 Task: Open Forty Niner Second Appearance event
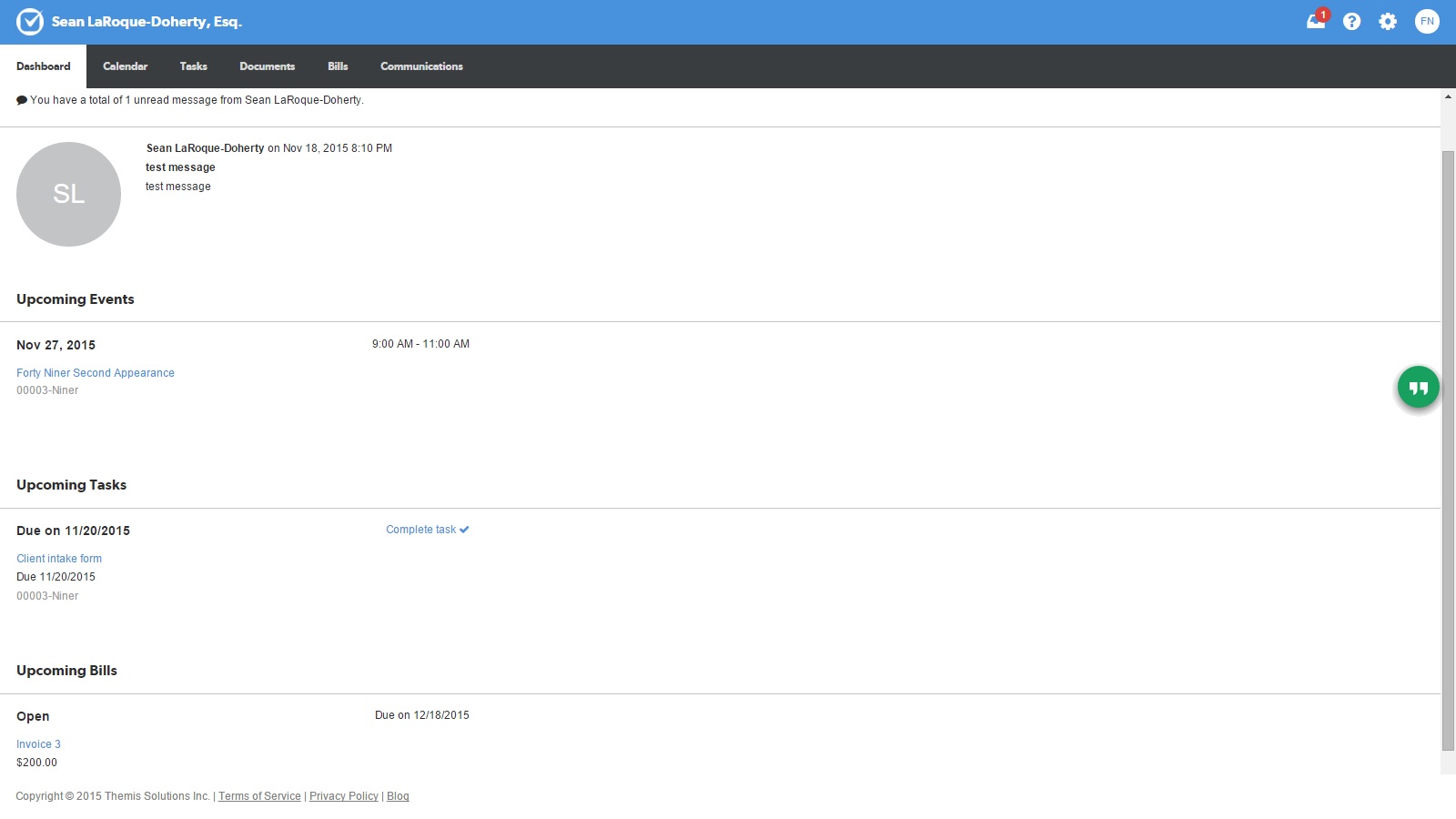coord(96,373)
